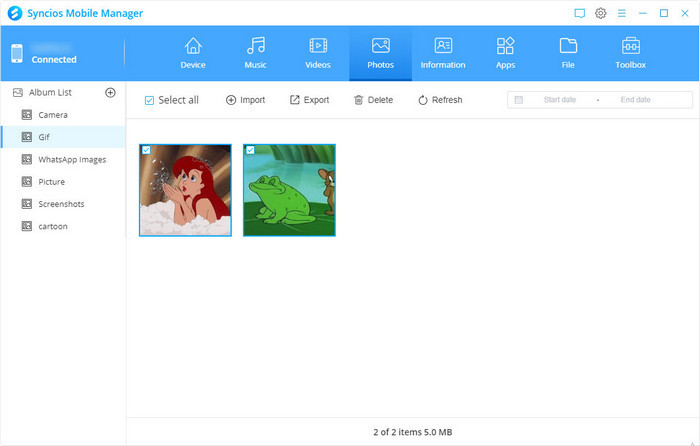Click the End date field

coord(635,100)
